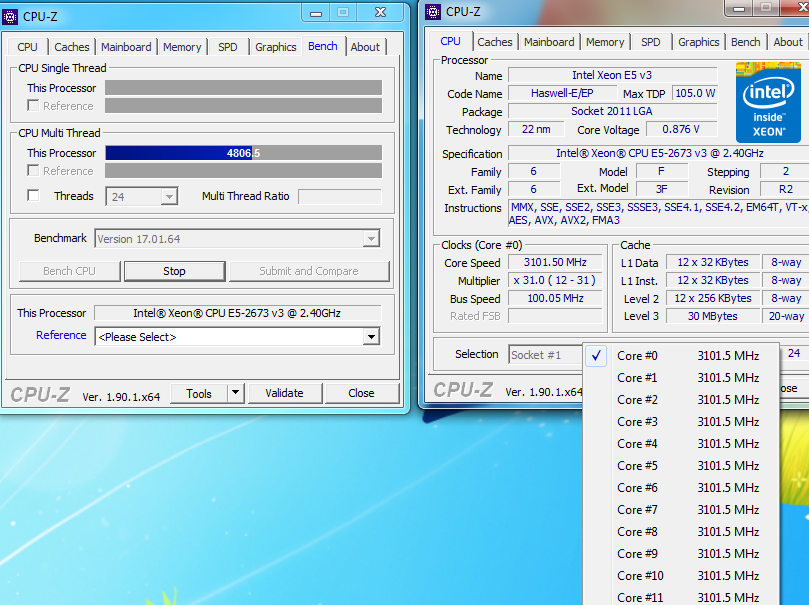Enable the Threads checkbox

pos(33,195)
